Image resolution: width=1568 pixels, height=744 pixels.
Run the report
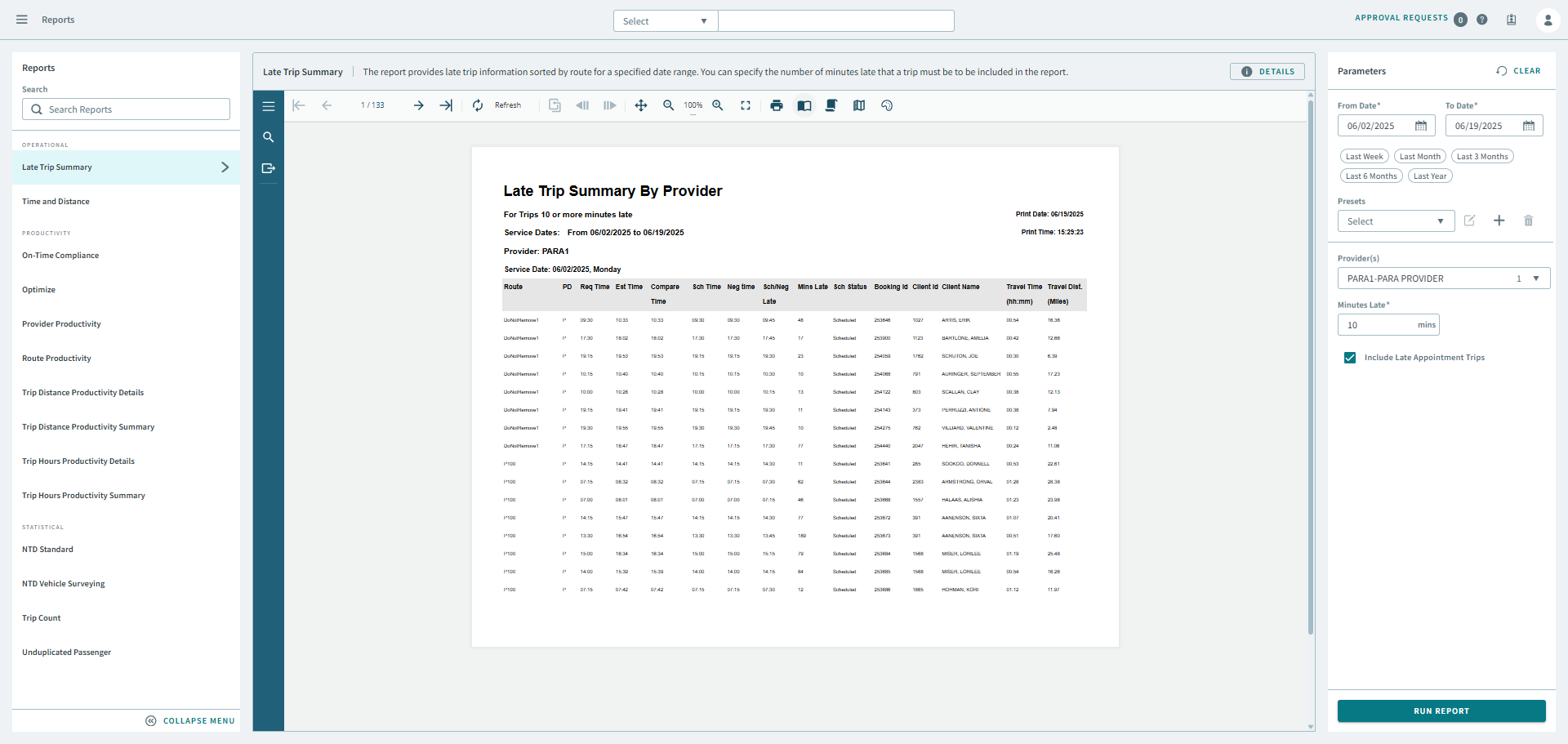pos(1441,711)
